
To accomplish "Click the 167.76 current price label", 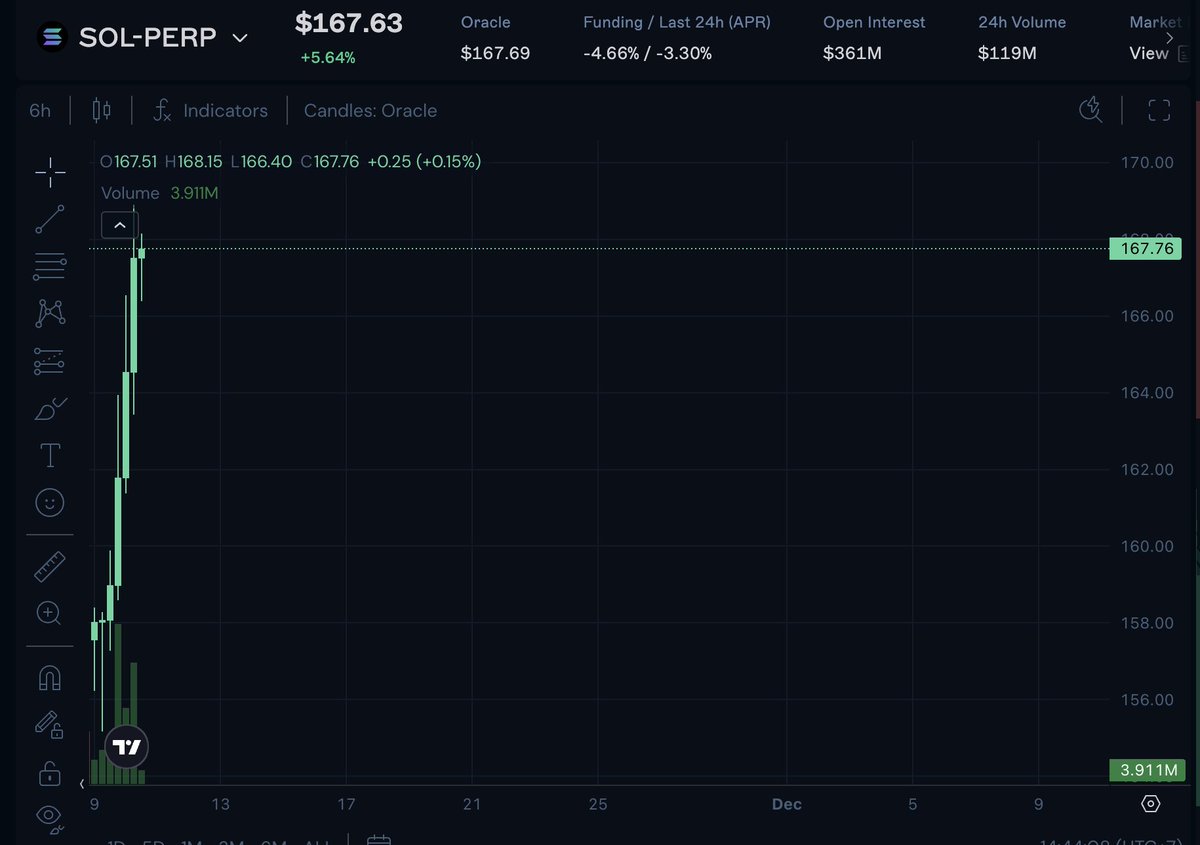I will point(1146,248).
